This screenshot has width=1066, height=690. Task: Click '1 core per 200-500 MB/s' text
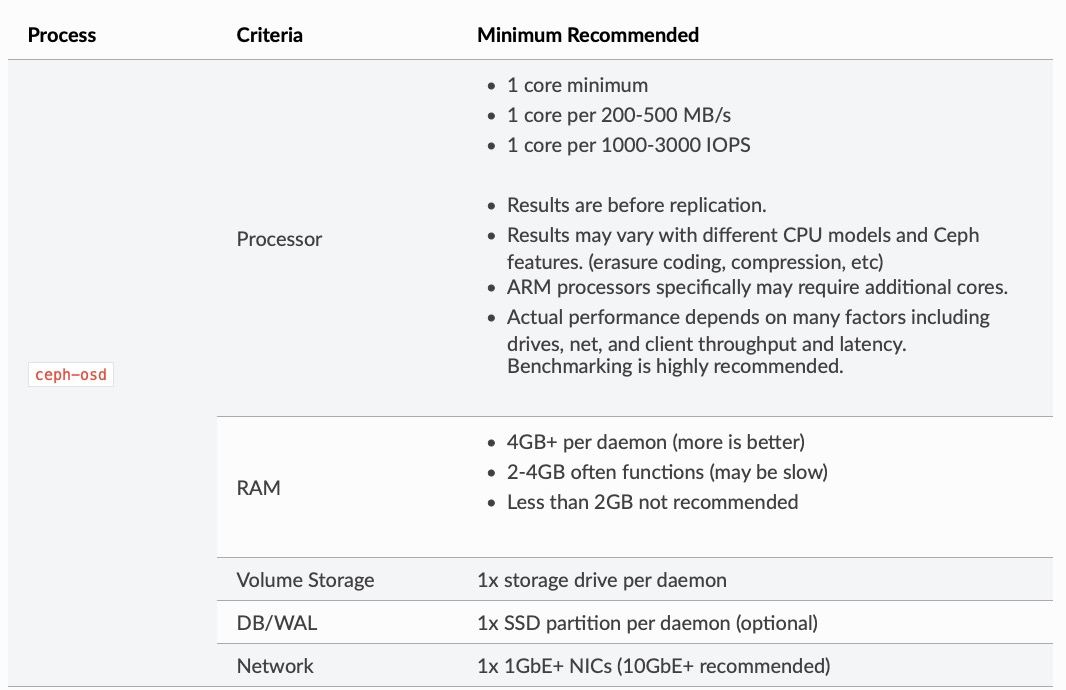click(x=619, y=115)
